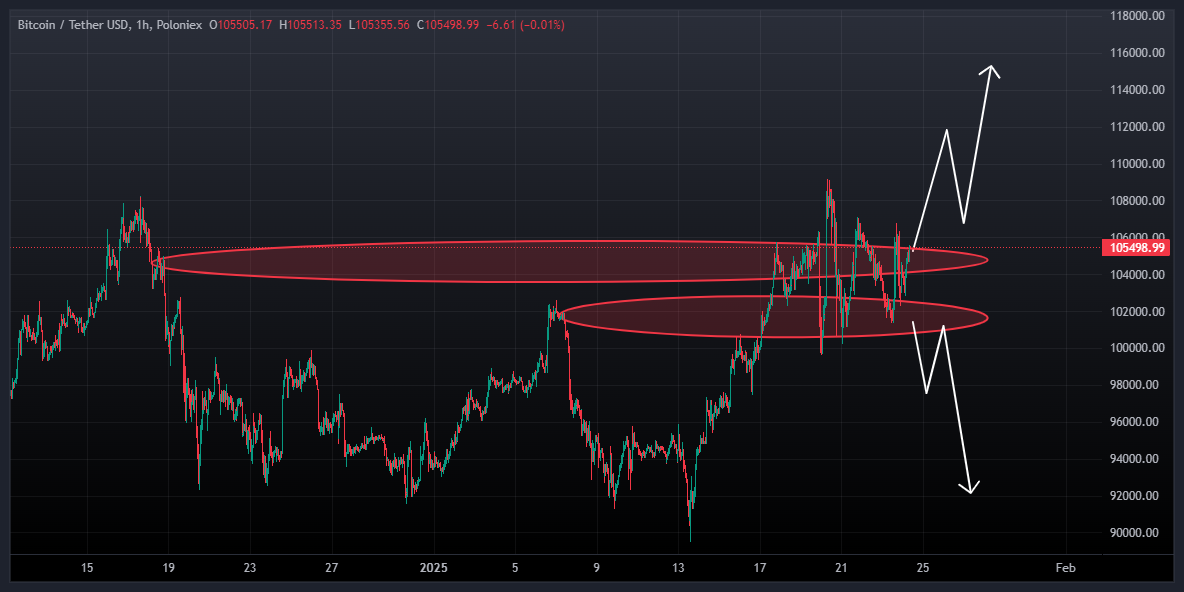Click the 94000.00 price axis label

[x=1135, y=459]
